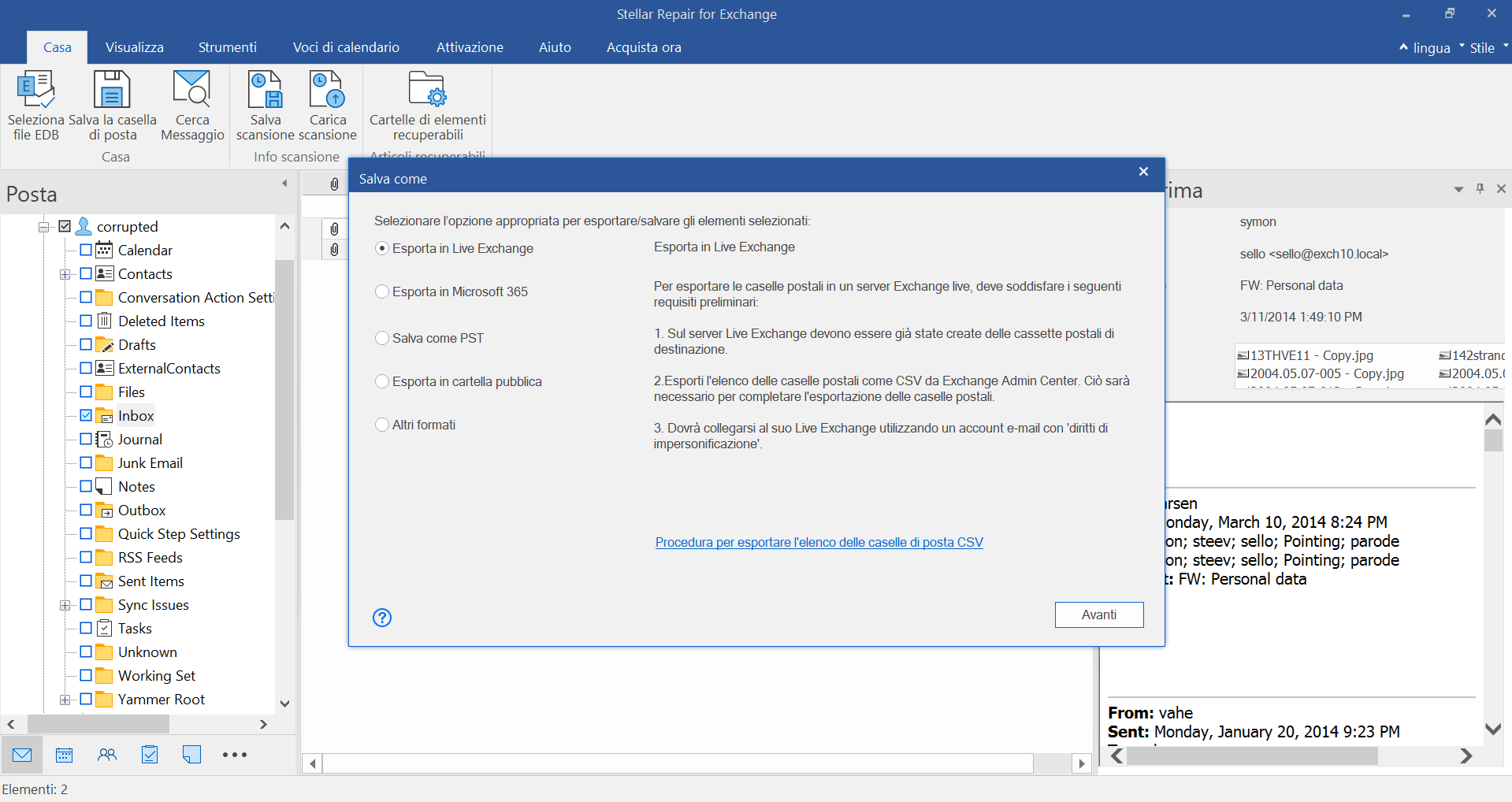Click the Sent Items folder icon
The image size is (1512, 802).
[104, 581]
